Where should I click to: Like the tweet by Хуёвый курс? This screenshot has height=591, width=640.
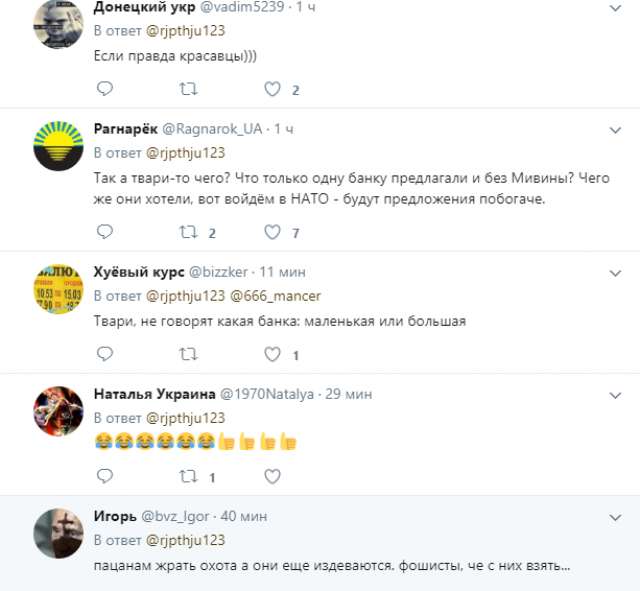(x=271, y=354)
